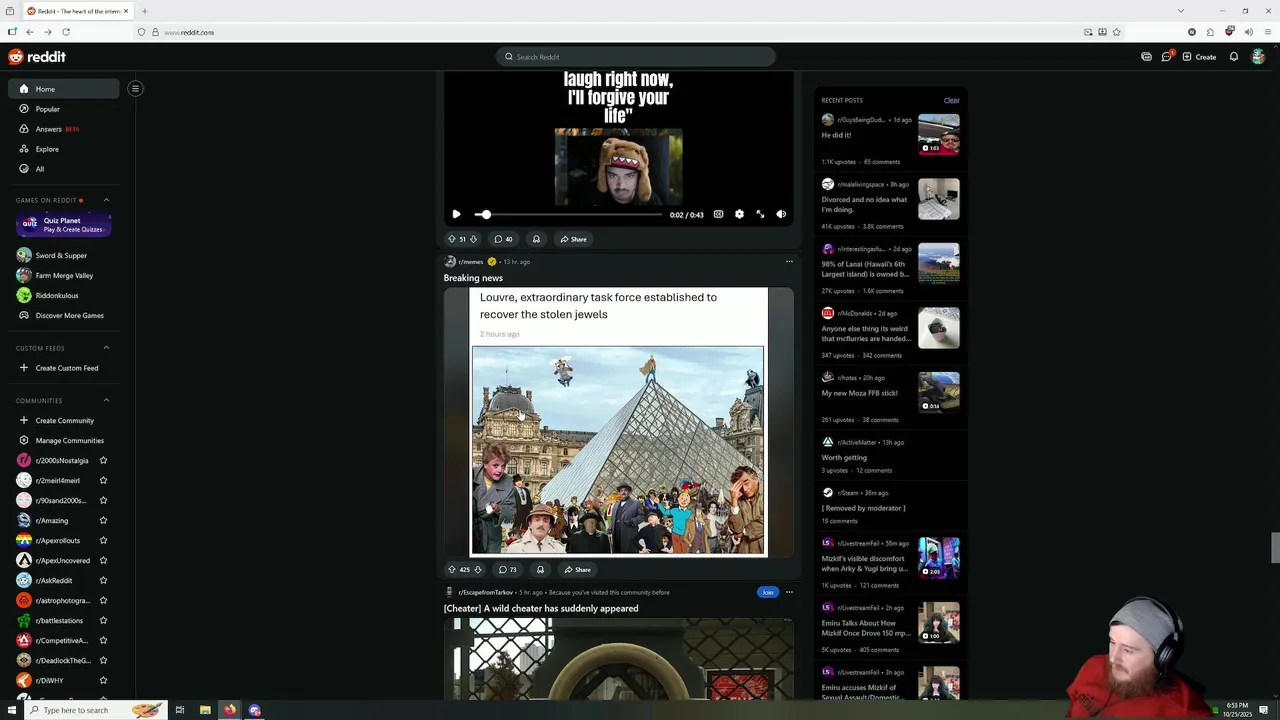Toggle captions on the video player

pos(718,214)
